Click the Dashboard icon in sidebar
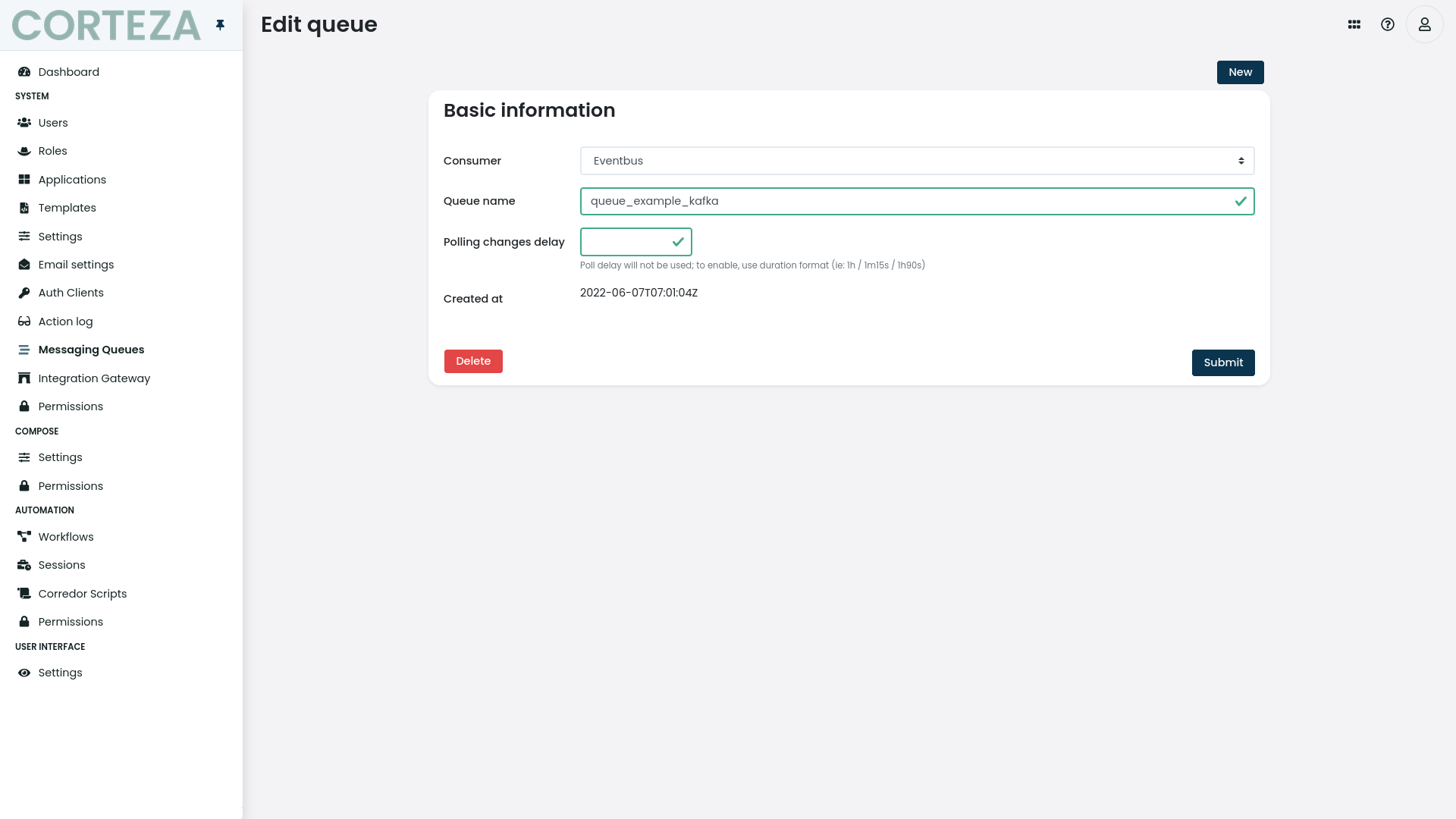The height and width of the screenshot is (819, 1456). click(x=24, y=71)
